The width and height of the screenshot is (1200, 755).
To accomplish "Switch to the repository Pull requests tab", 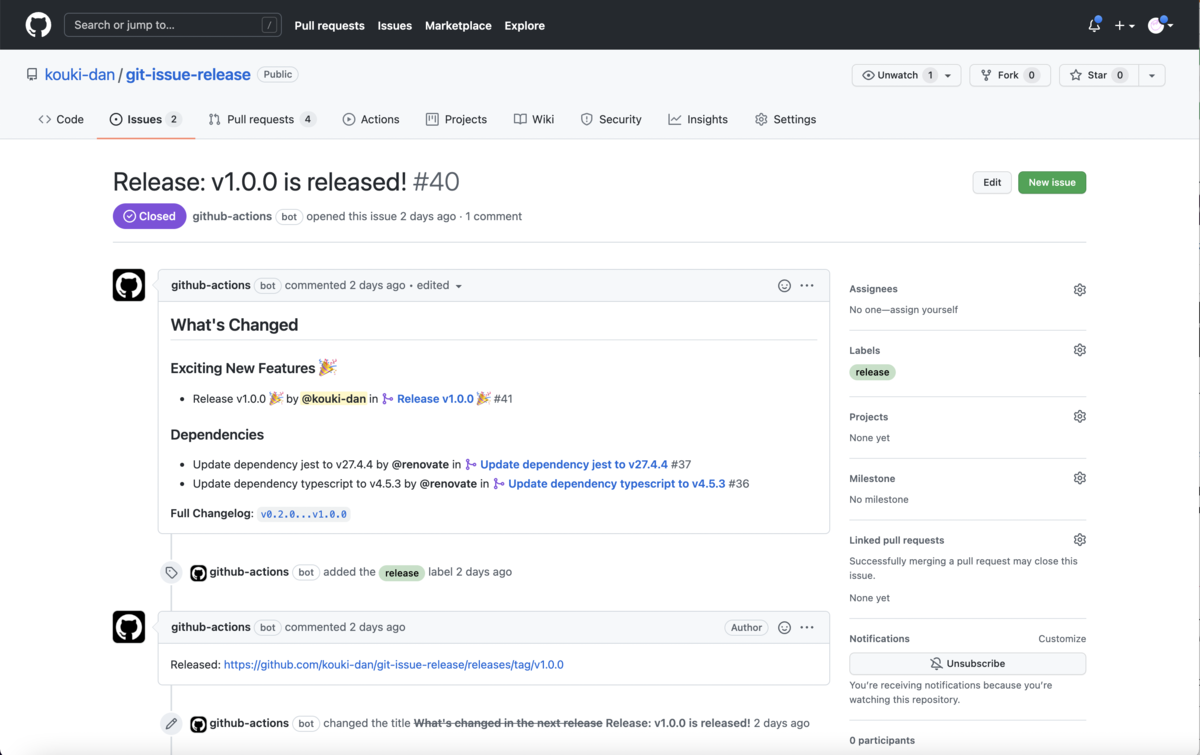I will point(261,119).
